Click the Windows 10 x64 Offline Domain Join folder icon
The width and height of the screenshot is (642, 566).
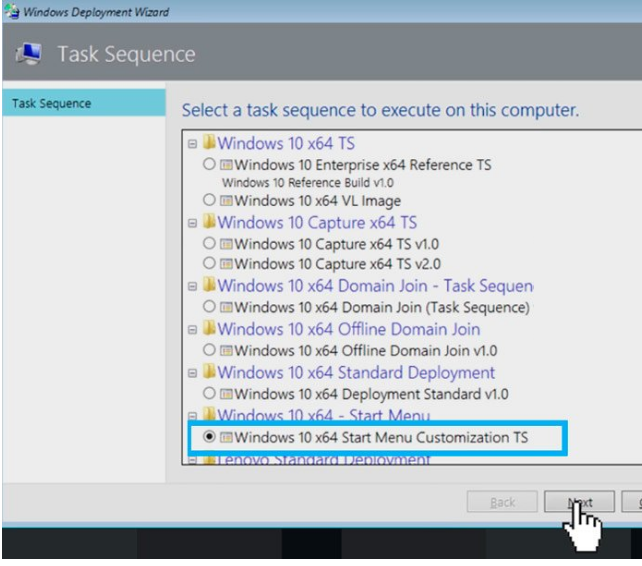click(209, 328)
